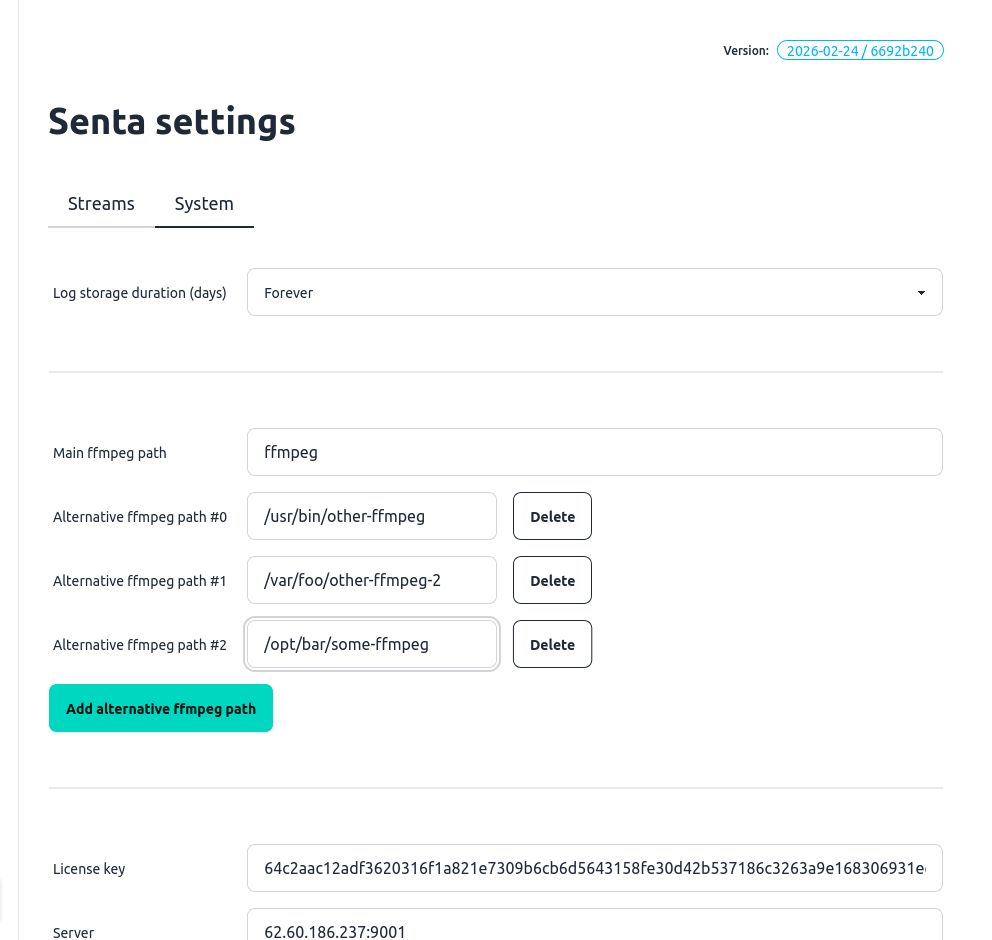The height and width of the screenshot is (940, 992).
Task: Click the Log storage duration (days) label
Action: coord(140,293)
